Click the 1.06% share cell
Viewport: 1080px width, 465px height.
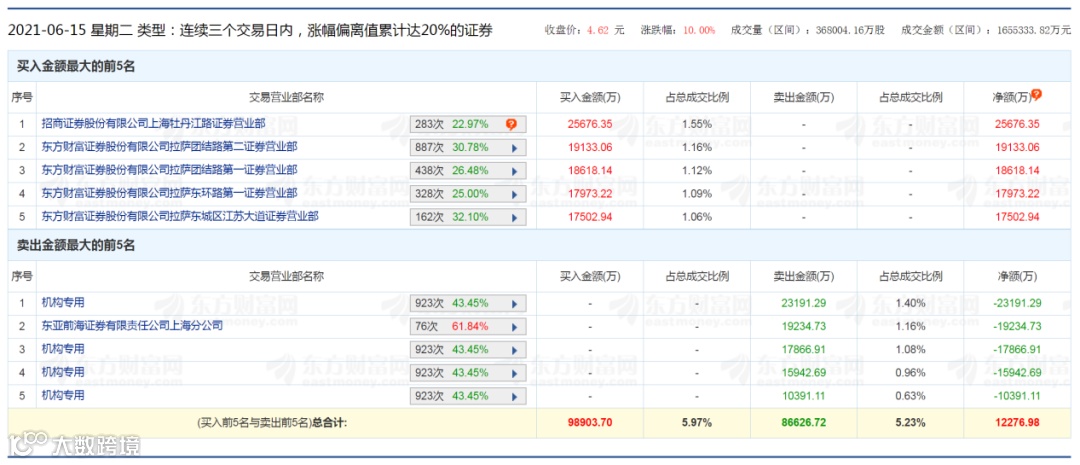pyautogui.click(x=697, y=217)
